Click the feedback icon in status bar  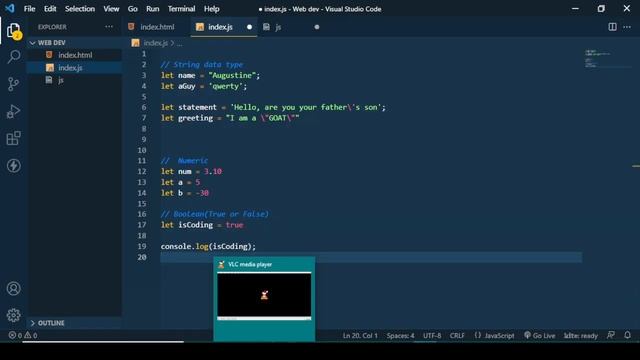611,335
